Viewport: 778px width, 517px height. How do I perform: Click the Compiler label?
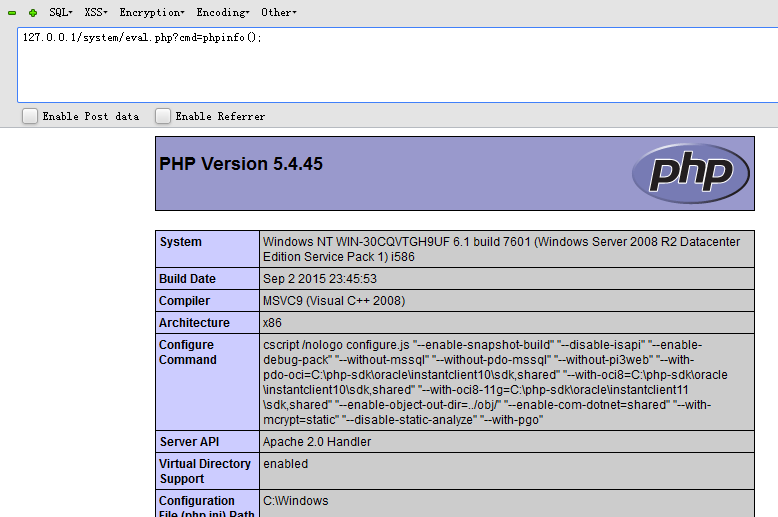185,301
